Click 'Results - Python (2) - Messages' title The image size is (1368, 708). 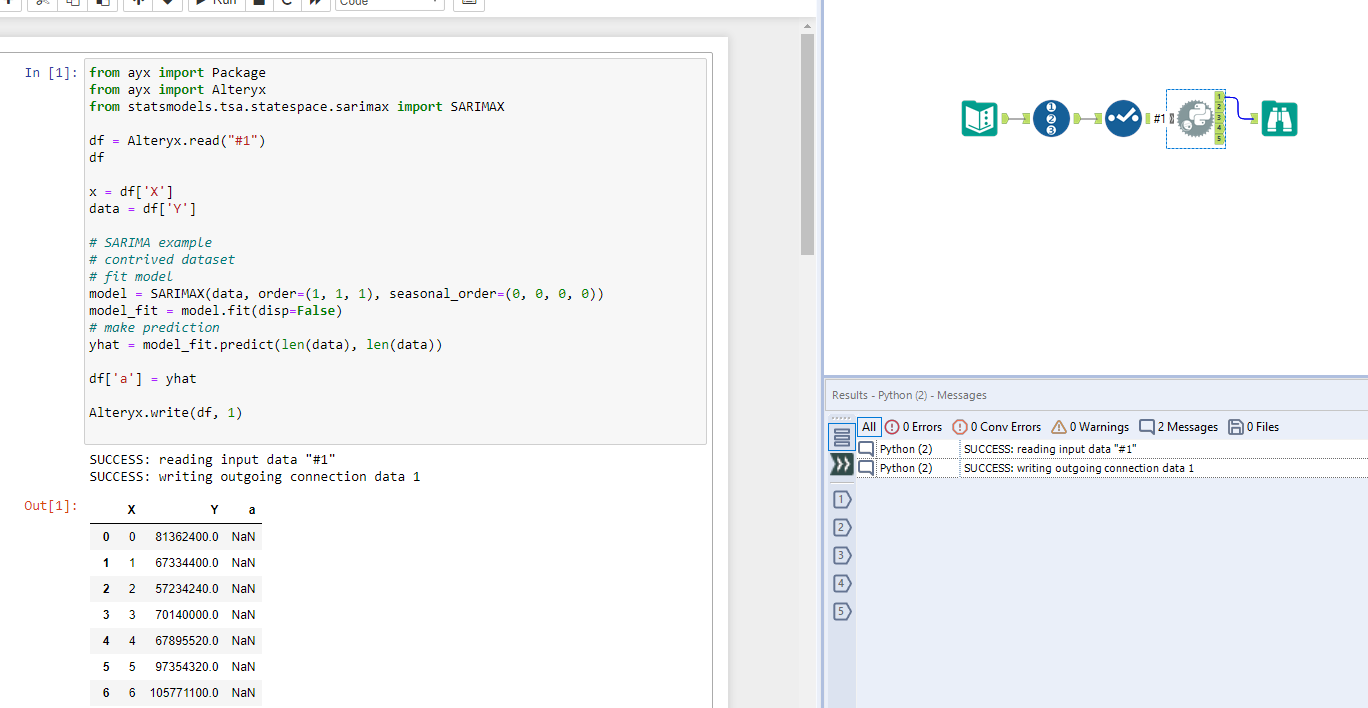[x=909, y=395]
